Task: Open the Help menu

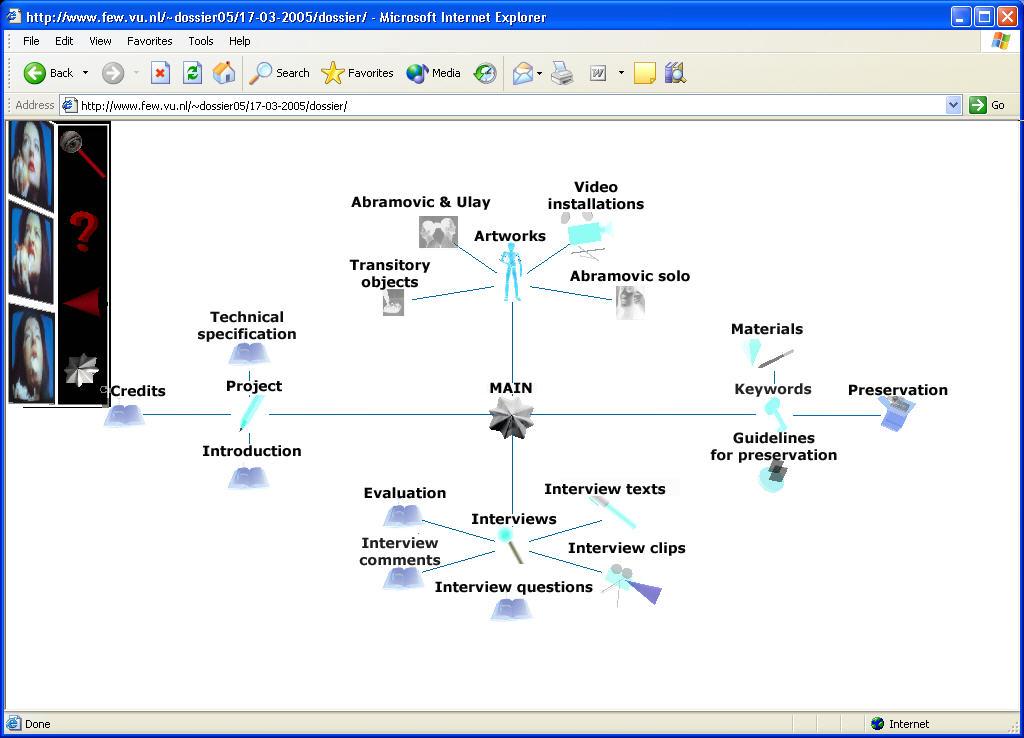Action: tap(239, 41)
